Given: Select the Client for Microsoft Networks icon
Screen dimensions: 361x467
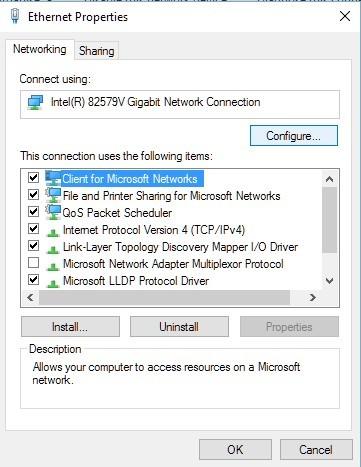Looking at the screenshot, I should click(53, 179).
